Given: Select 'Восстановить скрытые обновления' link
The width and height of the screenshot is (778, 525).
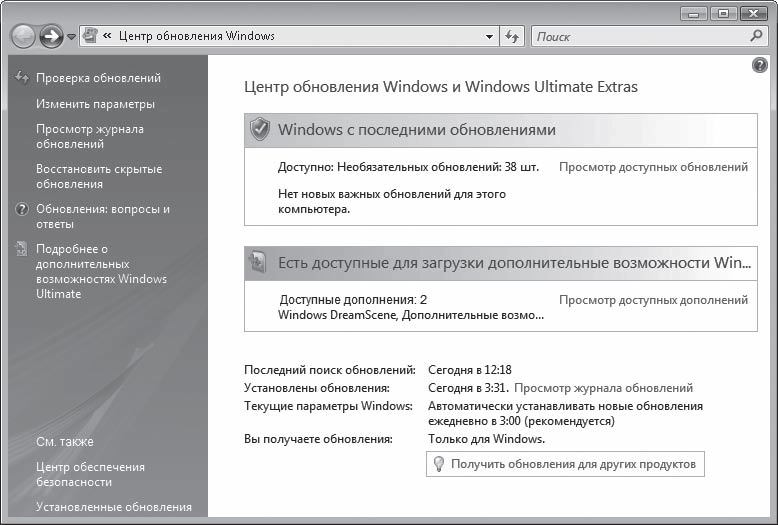Looking at the screenshot, I should coord(98,176).
